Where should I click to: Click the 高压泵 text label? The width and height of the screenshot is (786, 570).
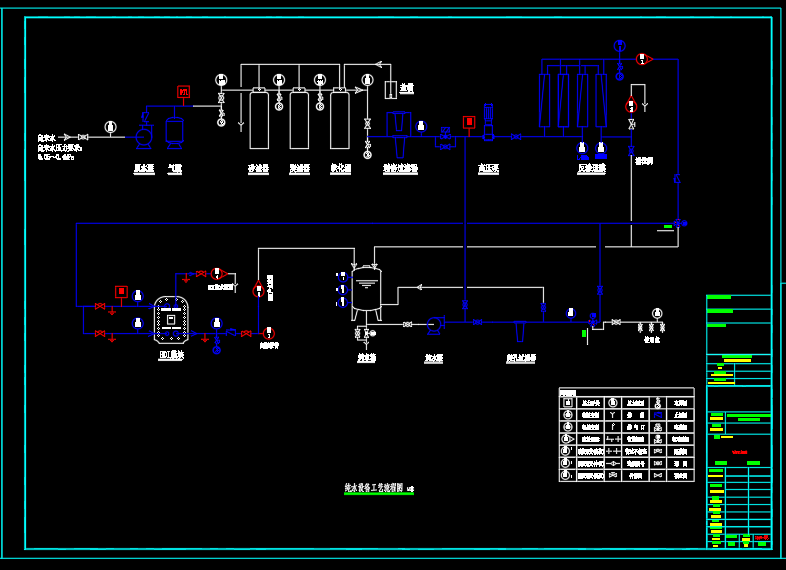(488, 169)
